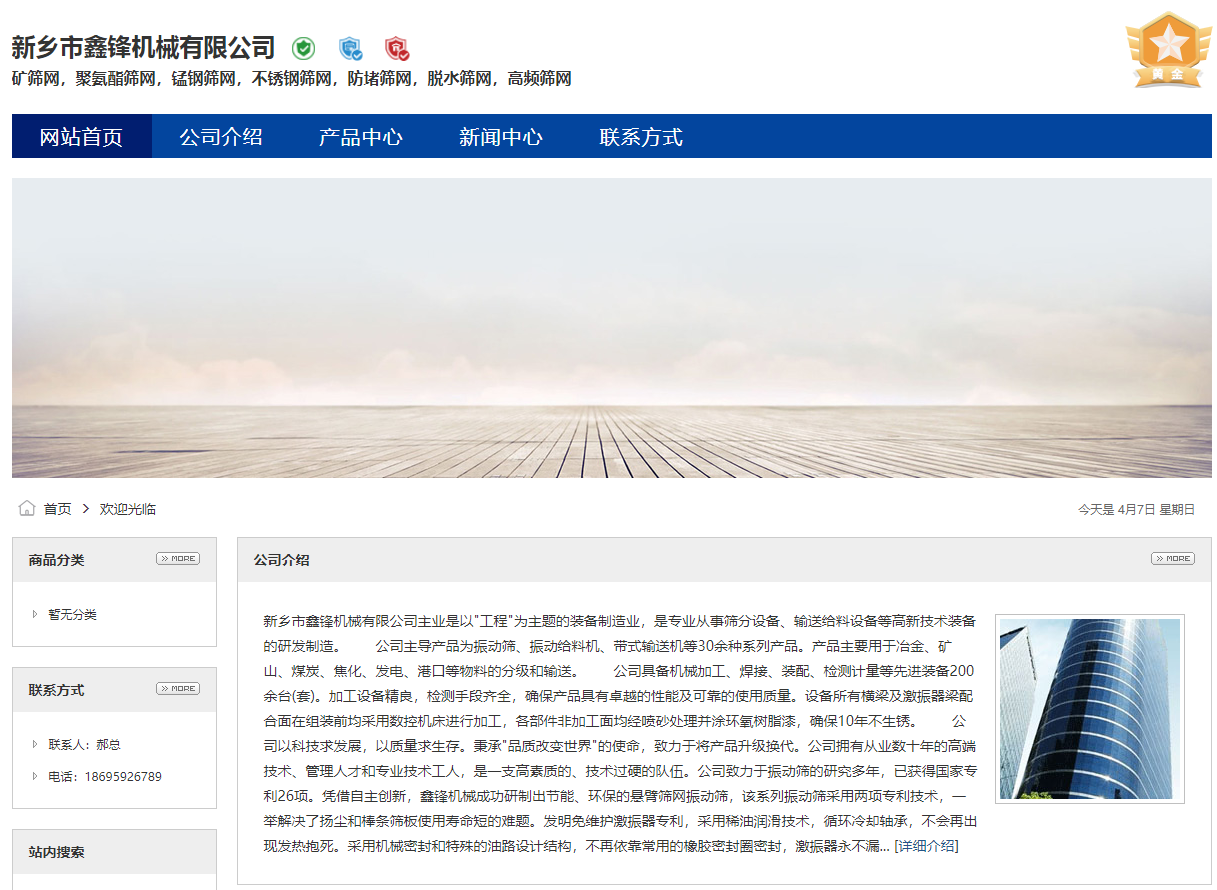Click the company building thumbnail image
Image resolution: width=1217 pixels, height=890 pixels.
click(1090, 709)
